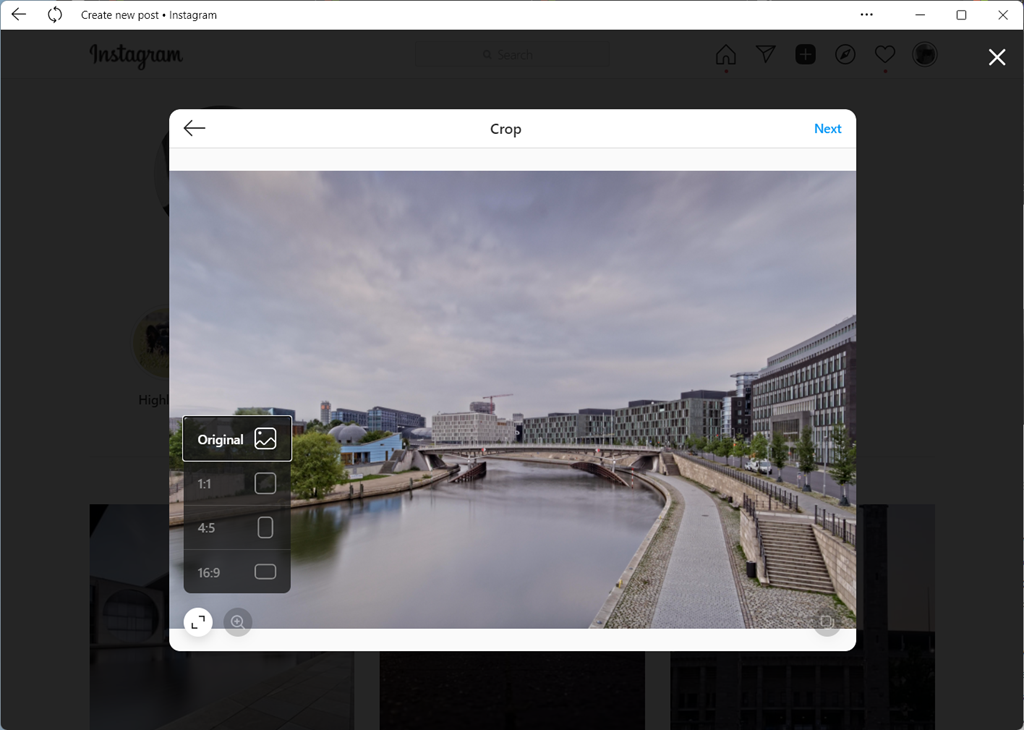This screenshot has width=1024, height=730.
Task: Open the direct messages paper plane icon
Action: point(766,55)
